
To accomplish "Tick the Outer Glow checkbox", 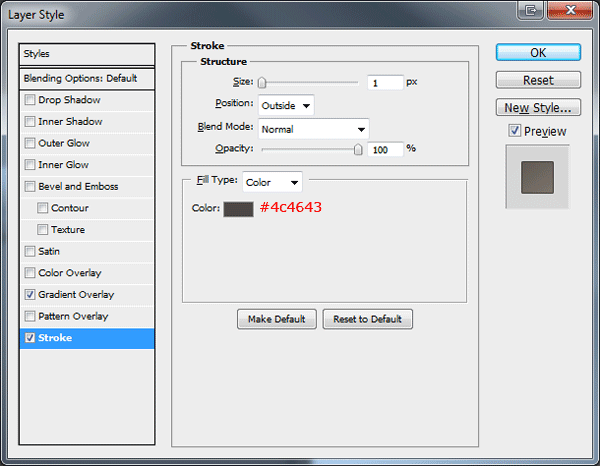I will [30, 143].
